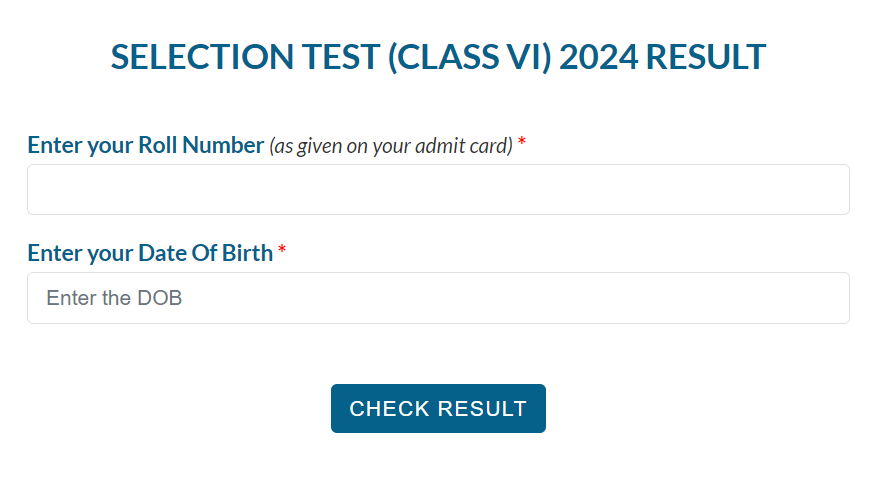
Task: Click the italic admit card hint text
Action: 391,146
